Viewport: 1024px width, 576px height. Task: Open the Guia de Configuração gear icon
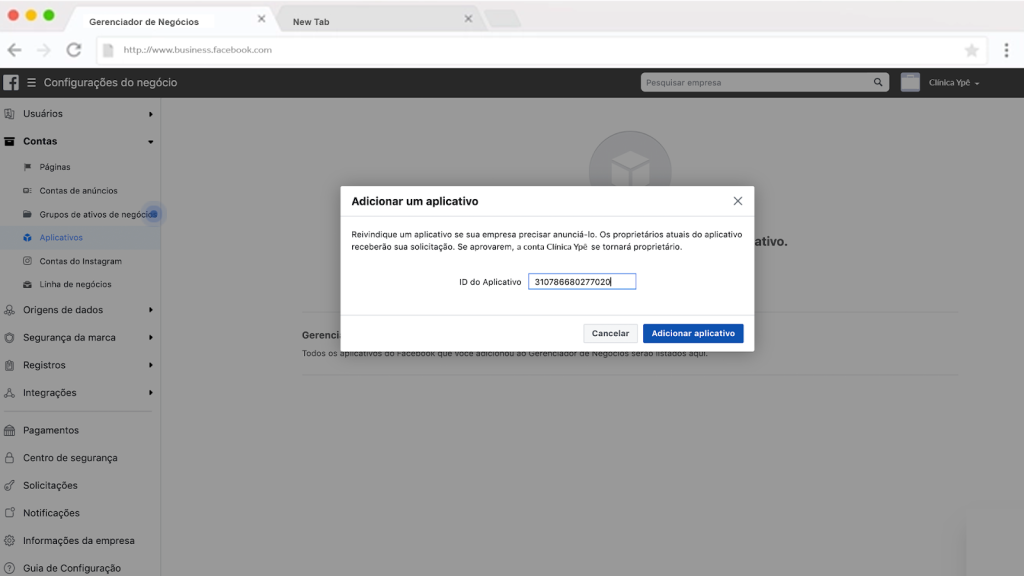tap(12, 567)
